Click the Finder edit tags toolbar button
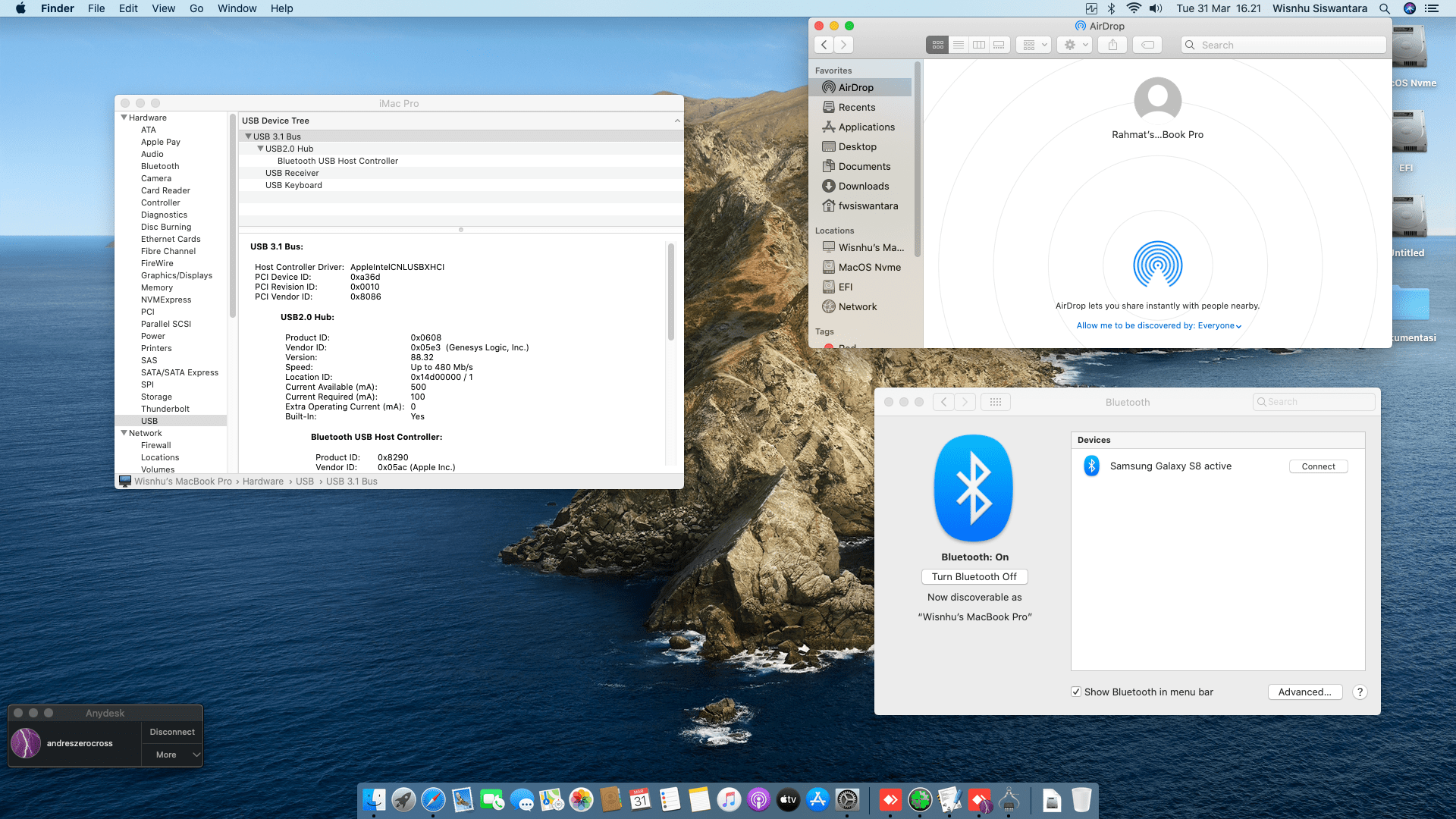 (x=1148, y=45)
